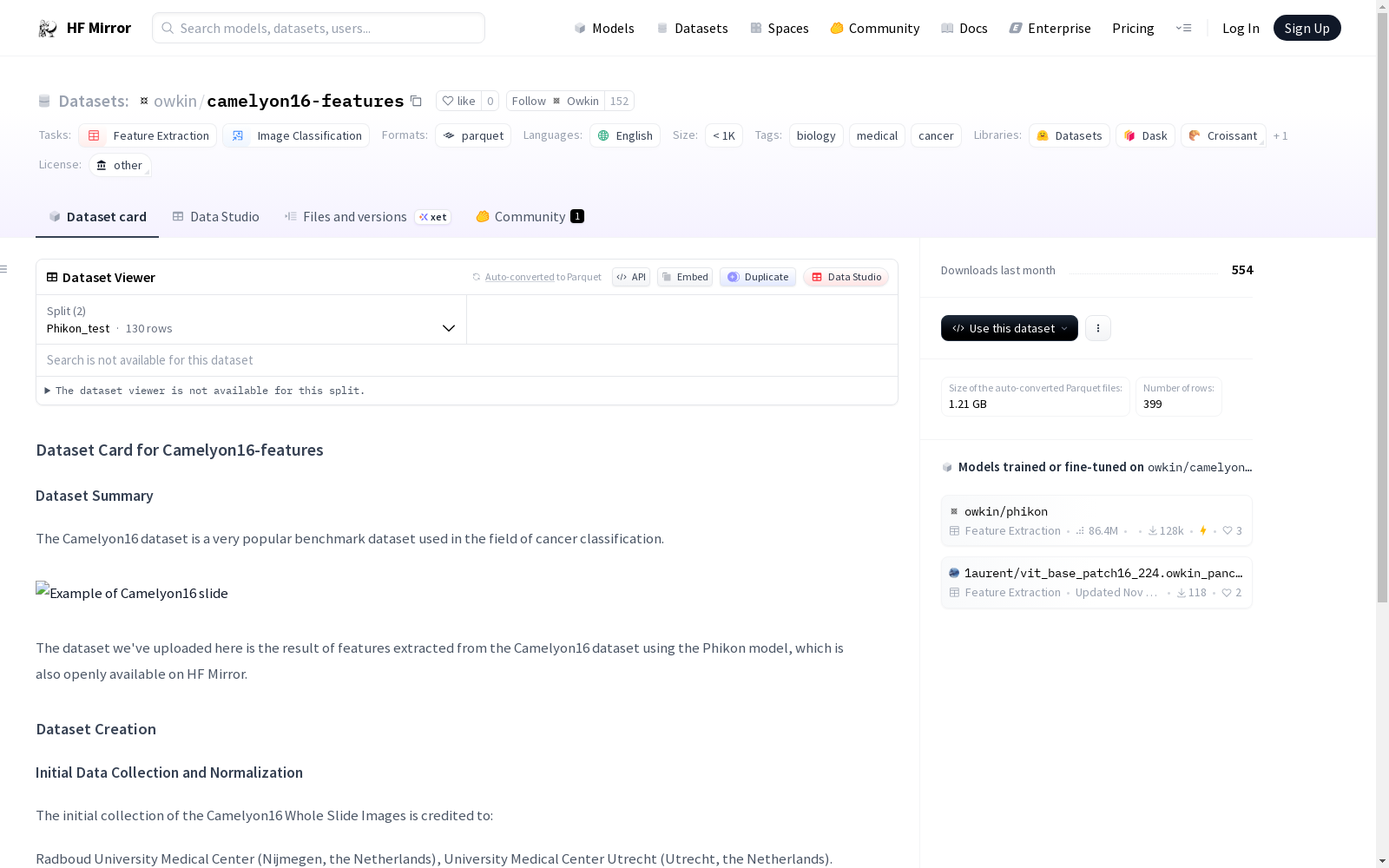This screenshot has width=1389, height=868.
Task: Click the owkin/phikon model avatar icon
Action: click(x=954, y=511)
